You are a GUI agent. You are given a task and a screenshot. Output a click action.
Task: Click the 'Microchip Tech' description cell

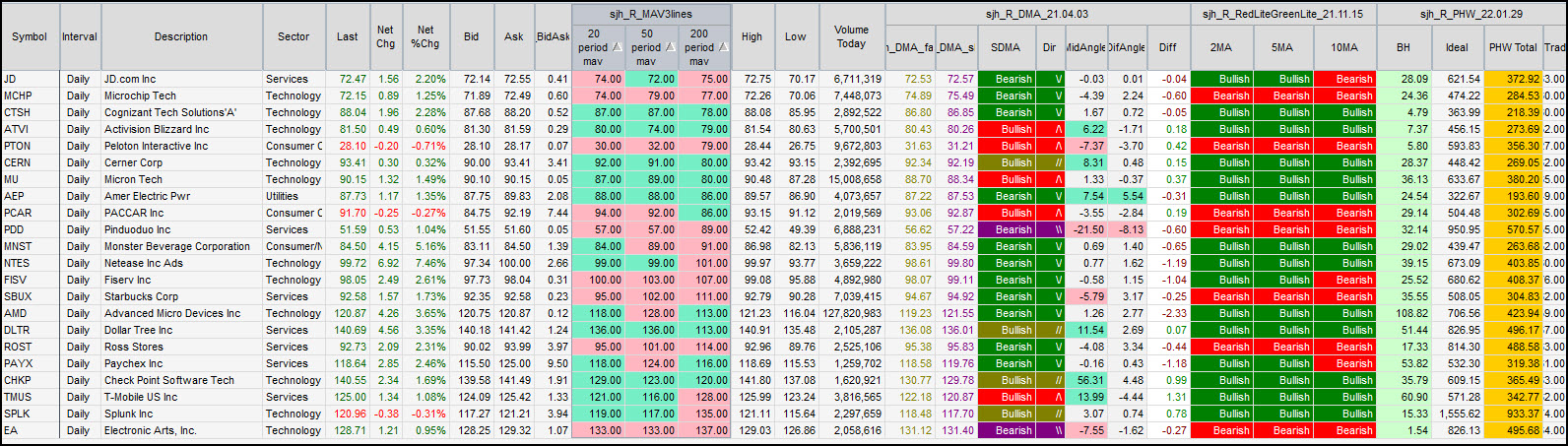[x=181, y=96]
